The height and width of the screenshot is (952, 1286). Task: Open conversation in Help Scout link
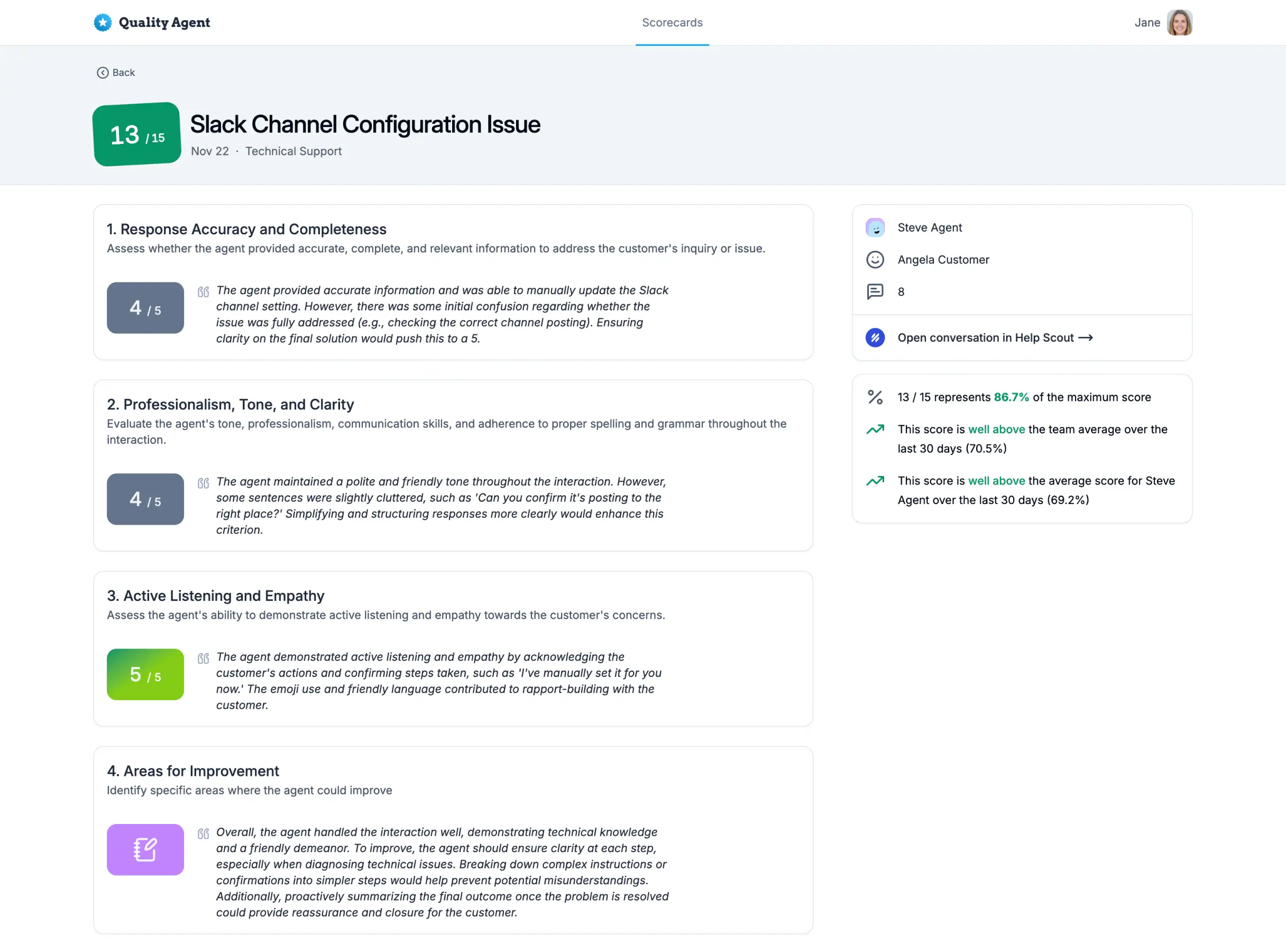point(995,337)
